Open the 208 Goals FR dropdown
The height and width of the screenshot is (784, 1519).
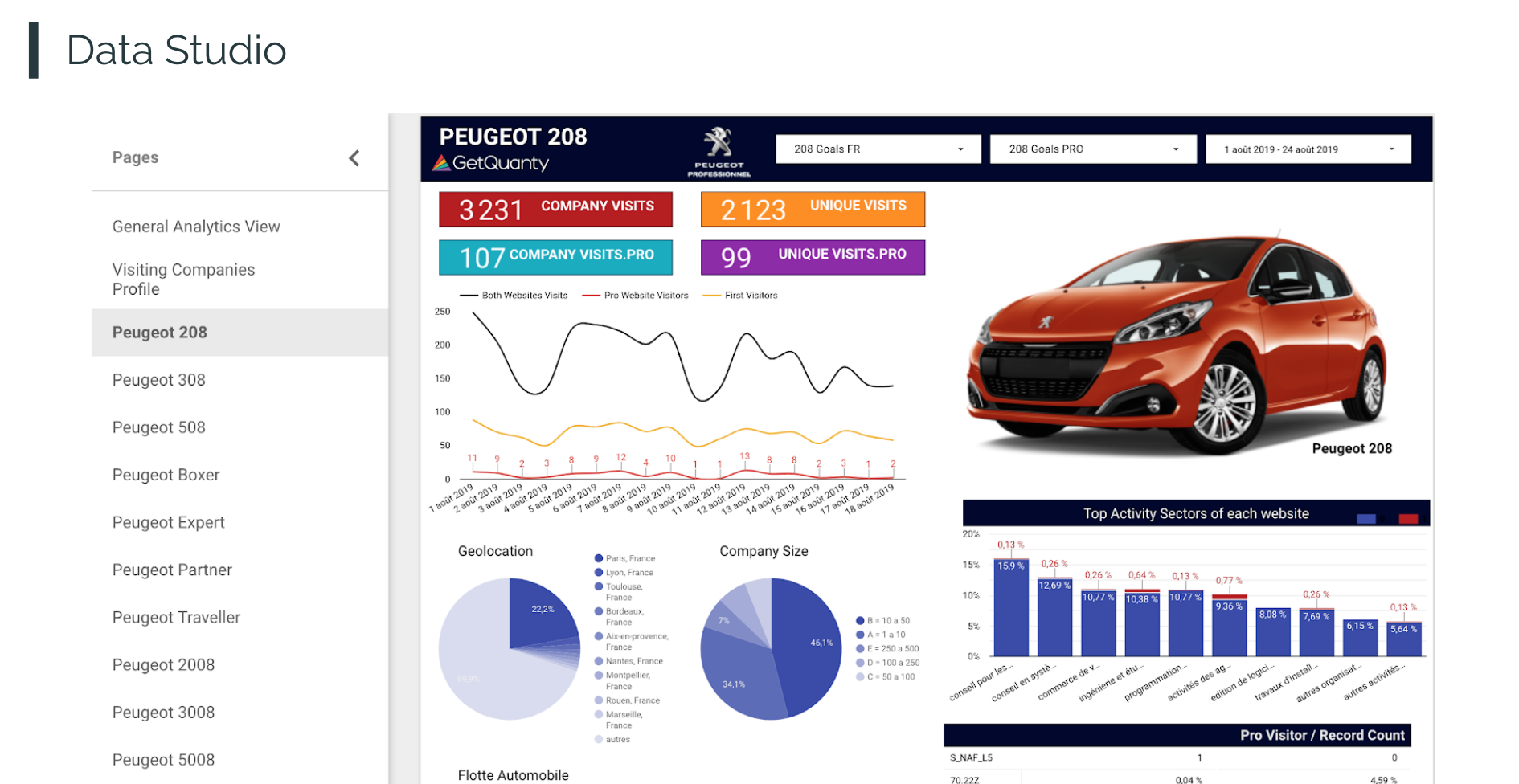(x=878, y=149)
